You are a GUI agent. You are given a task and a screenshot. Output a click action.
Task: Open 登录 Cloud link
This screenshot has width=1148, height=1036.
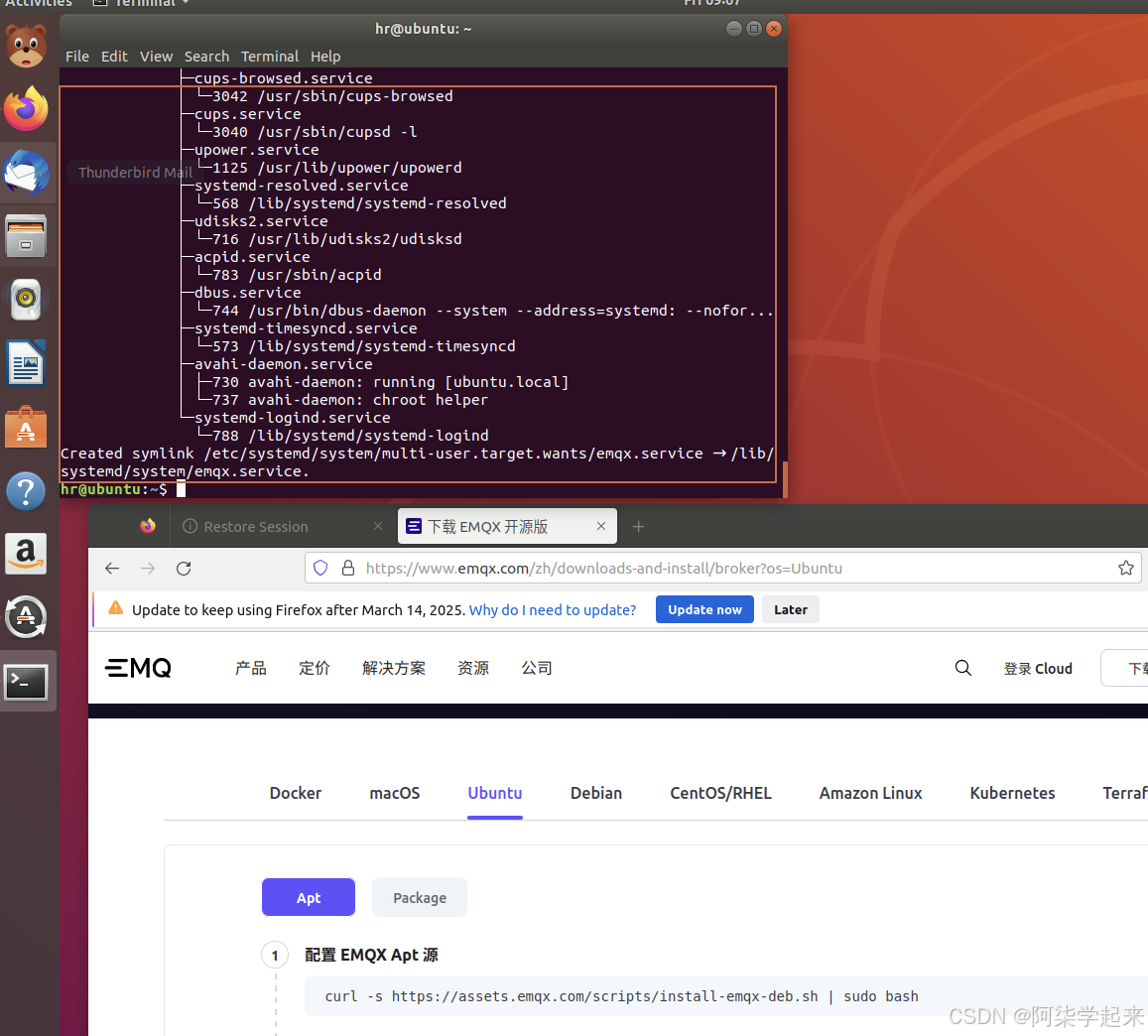tap(1038, 669)
